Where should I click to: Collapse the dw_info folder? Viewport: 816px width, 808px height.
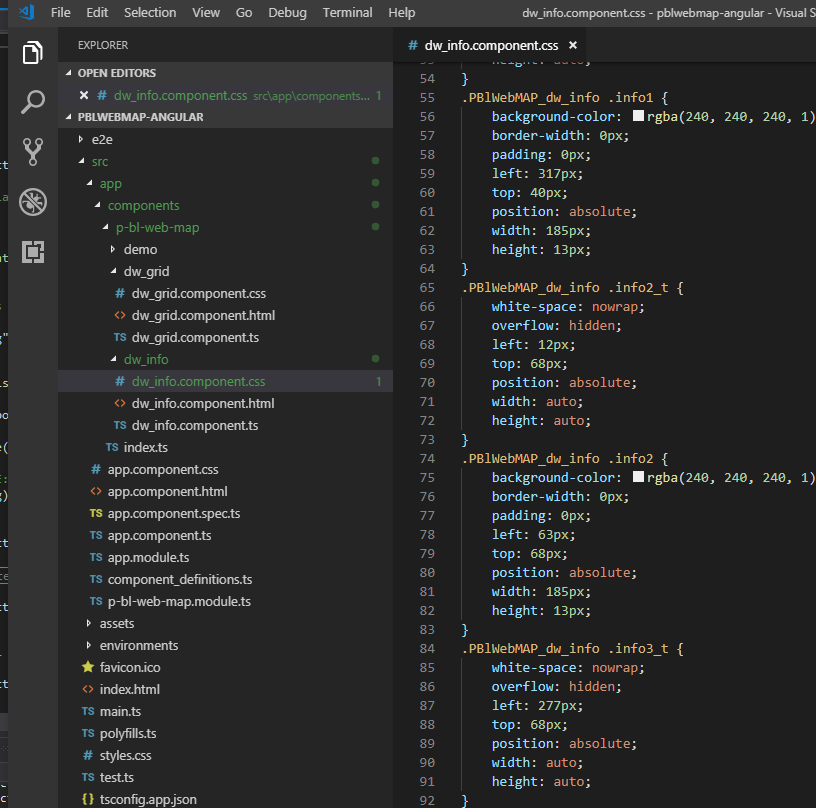[114, 359]
